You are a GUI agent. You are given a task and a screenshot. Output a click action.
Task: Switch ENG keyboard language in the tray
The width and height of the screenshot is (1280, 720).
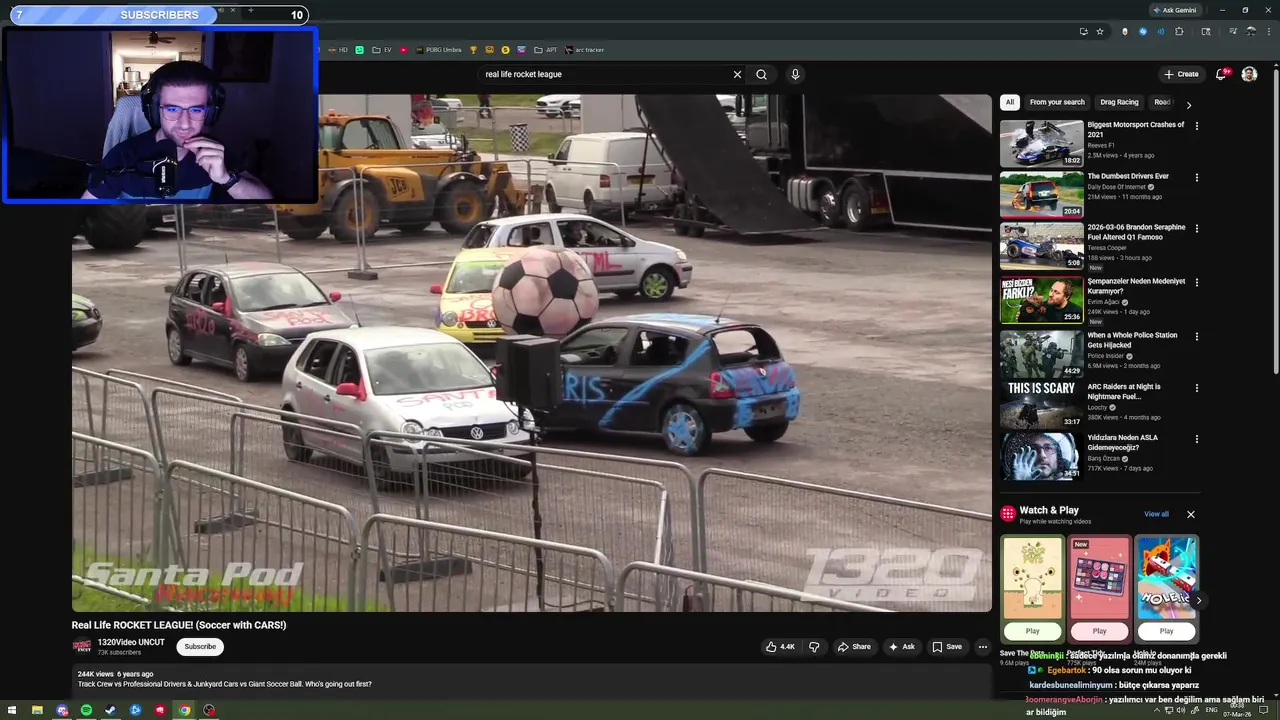click(1211, 710)
